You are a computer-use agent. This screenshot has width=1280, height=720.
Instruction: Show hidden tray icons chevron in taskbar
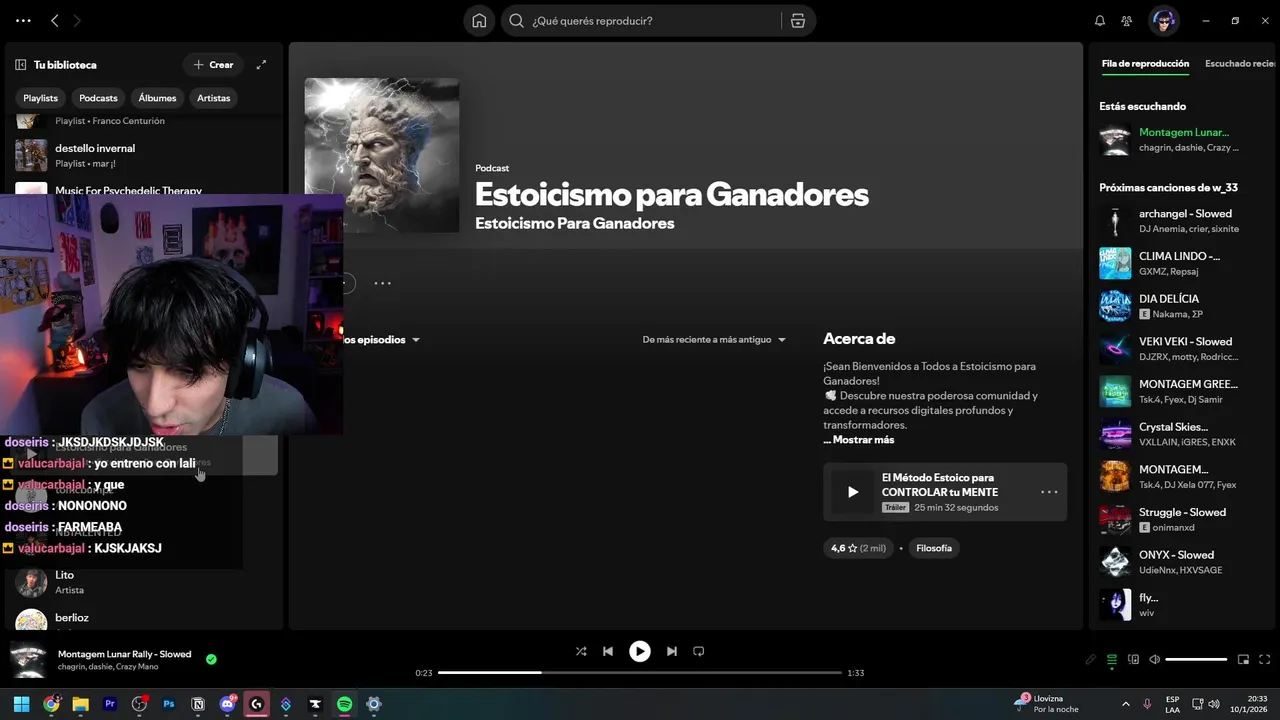[x=1126, y=704]
